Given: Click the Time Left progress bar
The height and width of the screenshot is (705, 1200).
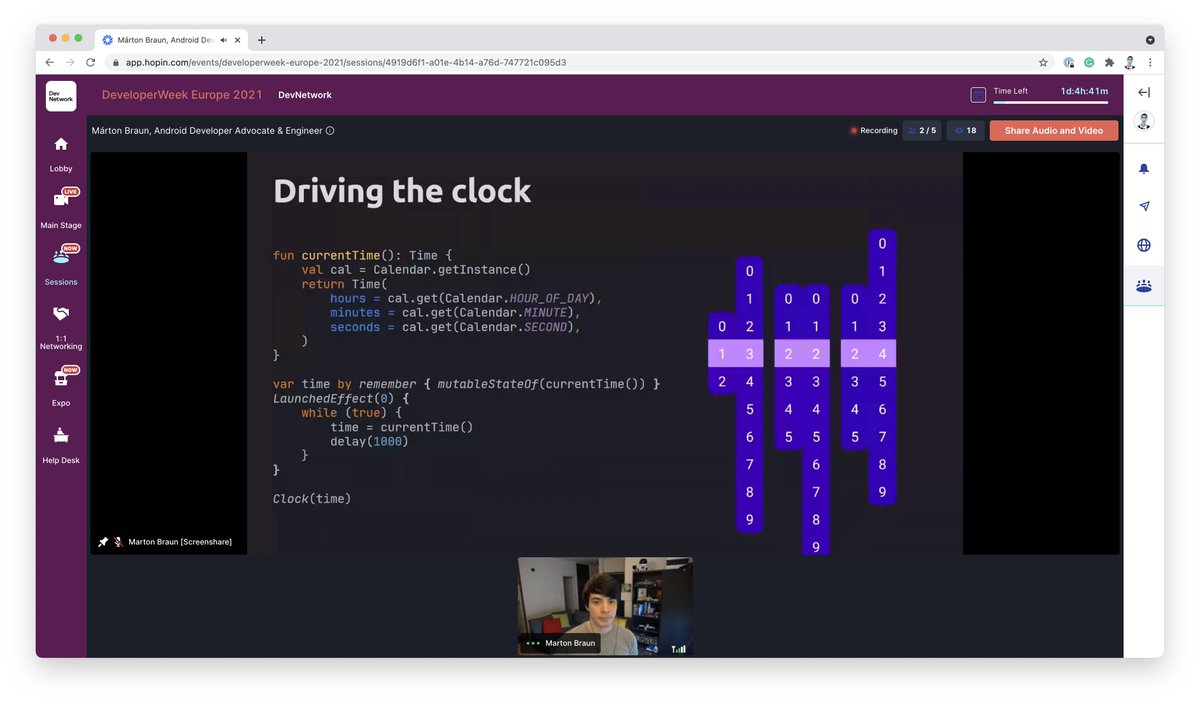Looking at the screenshot, I should click(x=1050, y=102).
